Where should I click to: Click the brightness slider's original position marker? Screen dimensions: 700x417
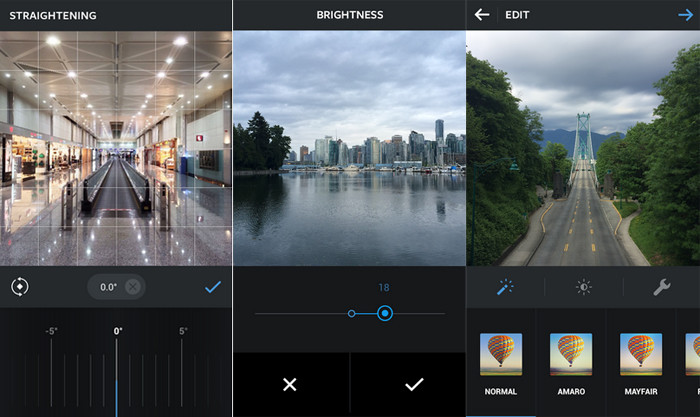351,314
